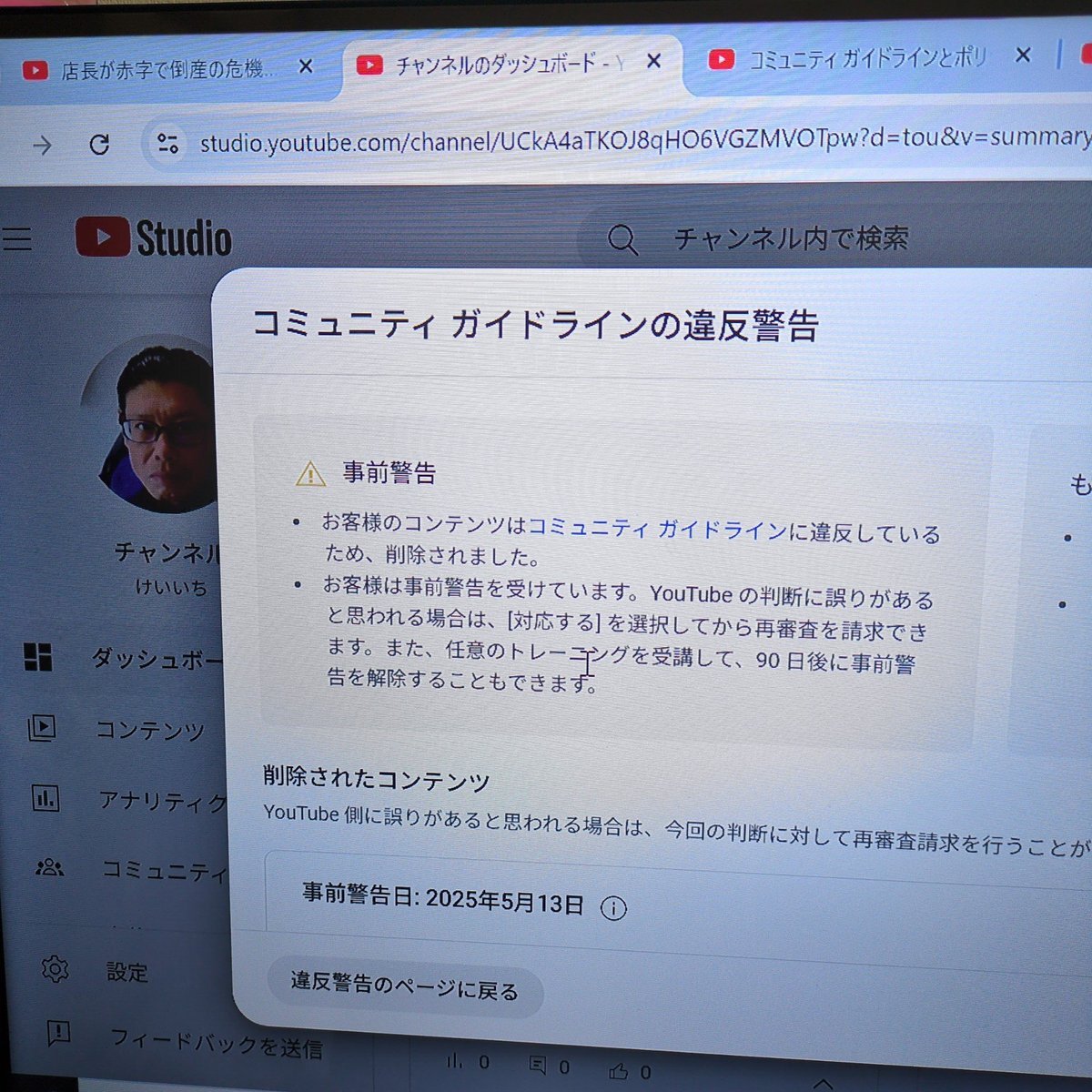Click the 削除されたコンテンツ heading
1092x1092 pixels.
coord(377,778)
